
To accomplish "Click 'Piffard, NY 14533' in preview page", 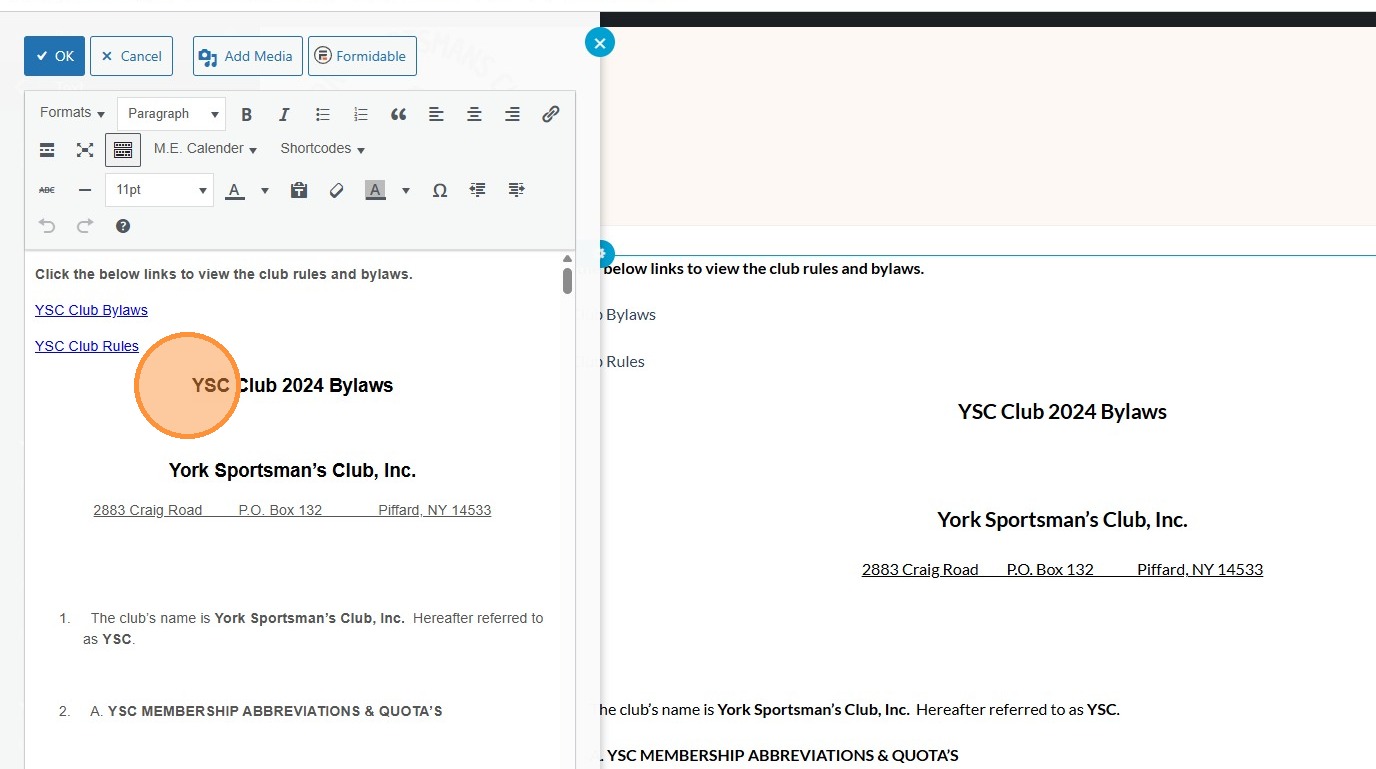I will (1200, 570).
